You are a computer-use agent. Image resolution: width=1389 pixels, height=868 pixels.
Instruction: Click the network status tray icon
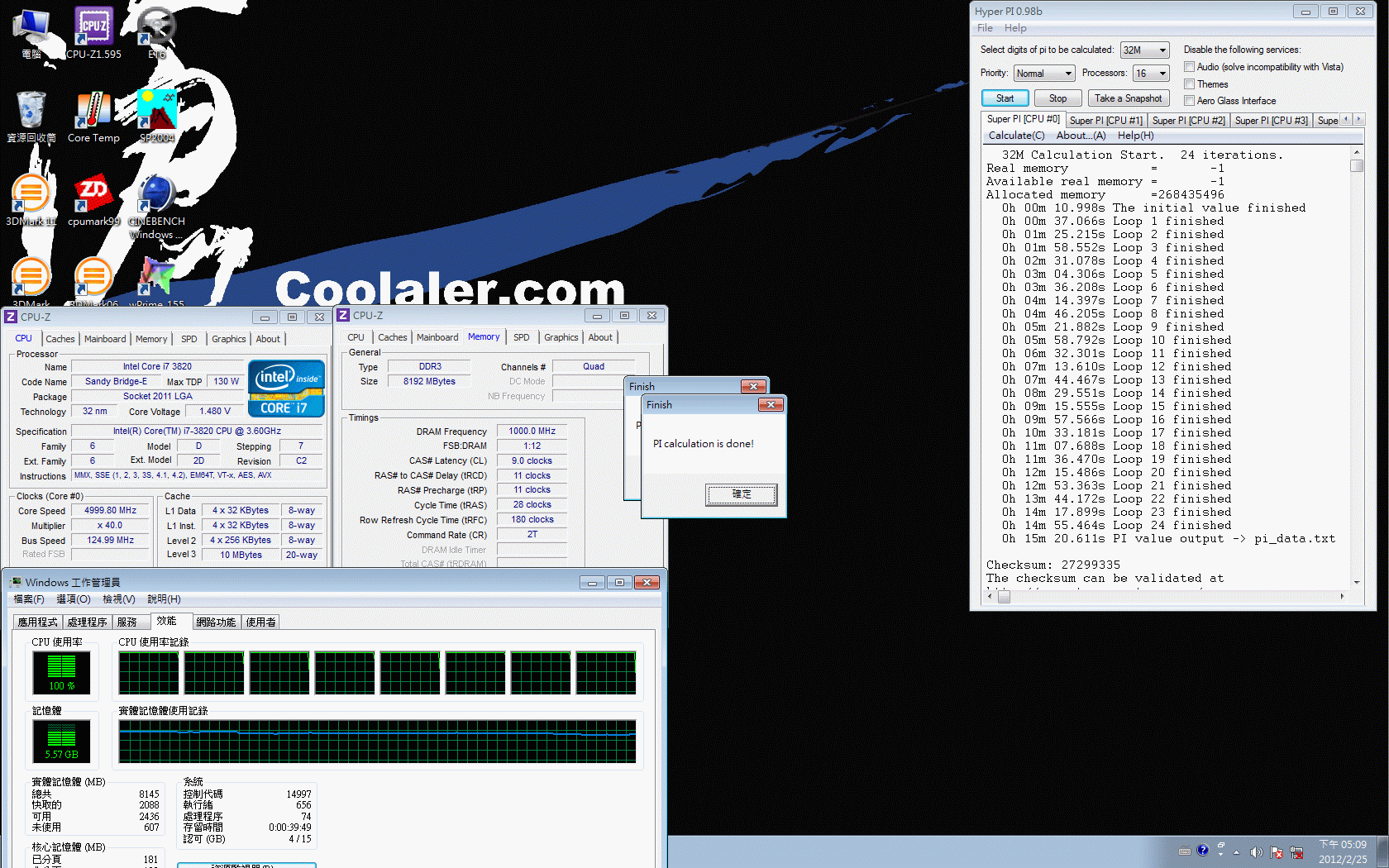point(1296,852)
